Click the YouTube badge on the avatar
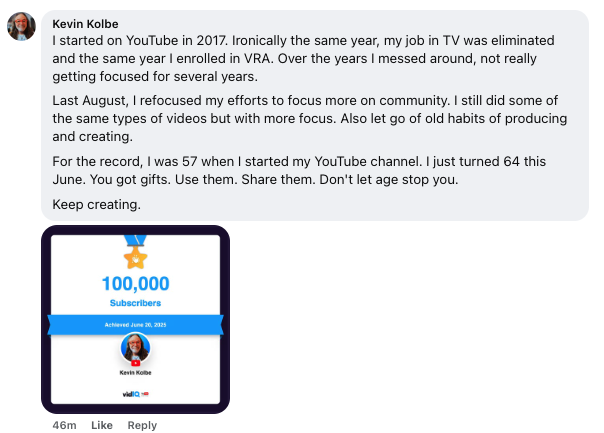 [x=136, y=361]
